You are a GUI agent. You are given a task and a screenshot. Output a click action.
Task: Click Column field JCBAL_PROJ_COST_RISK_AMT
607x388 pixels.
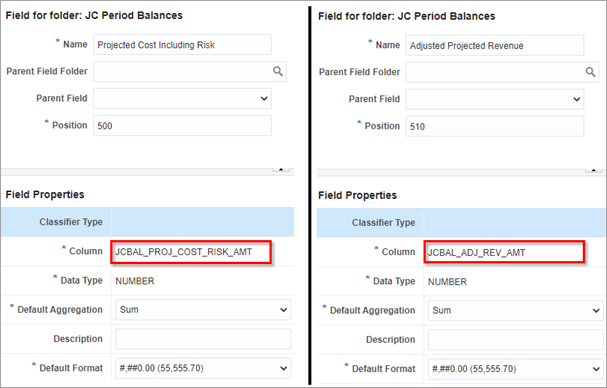tap(191, 252)
